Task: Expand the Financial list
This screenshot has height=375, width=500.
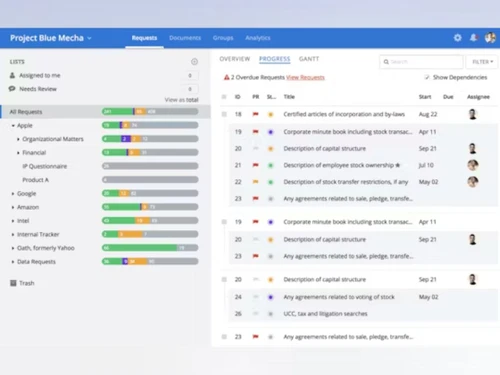Action: [18, 153]
